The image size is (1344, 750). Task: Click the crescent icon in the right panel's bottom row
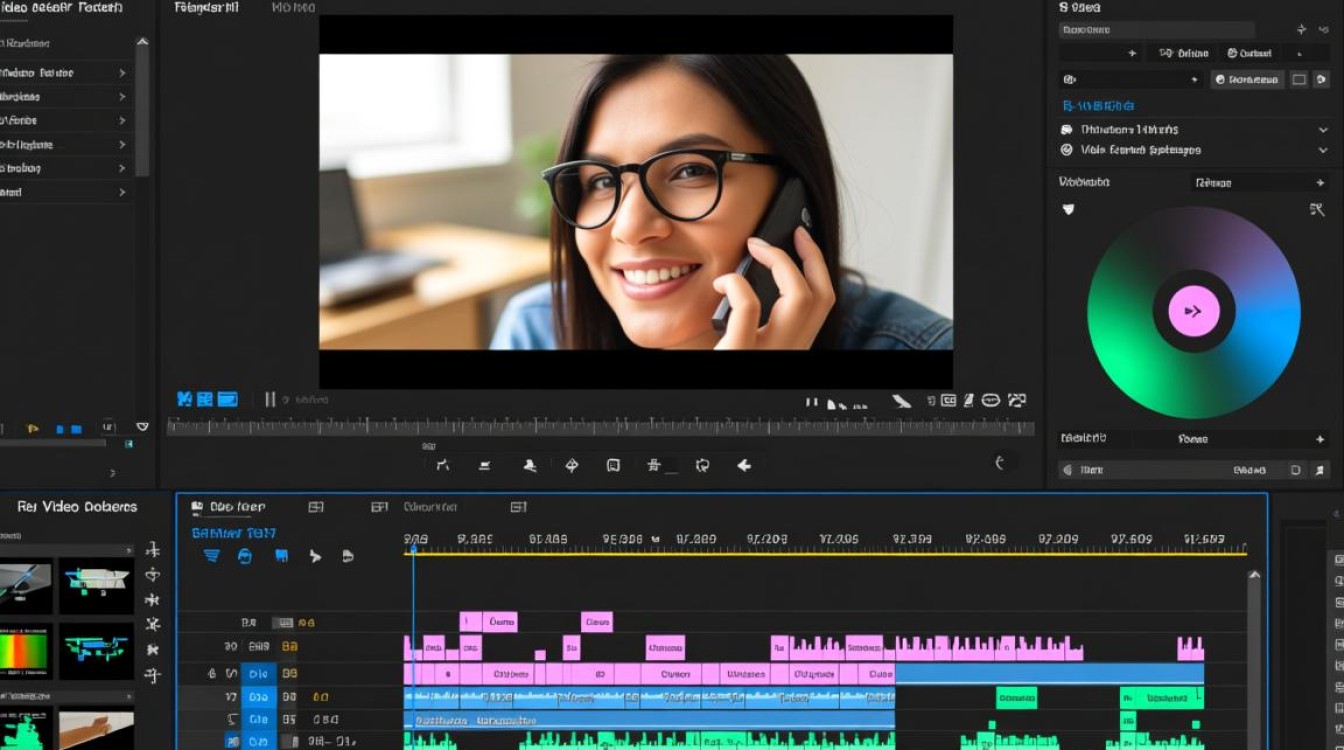pyautogui.click(x=1068, y=470)
